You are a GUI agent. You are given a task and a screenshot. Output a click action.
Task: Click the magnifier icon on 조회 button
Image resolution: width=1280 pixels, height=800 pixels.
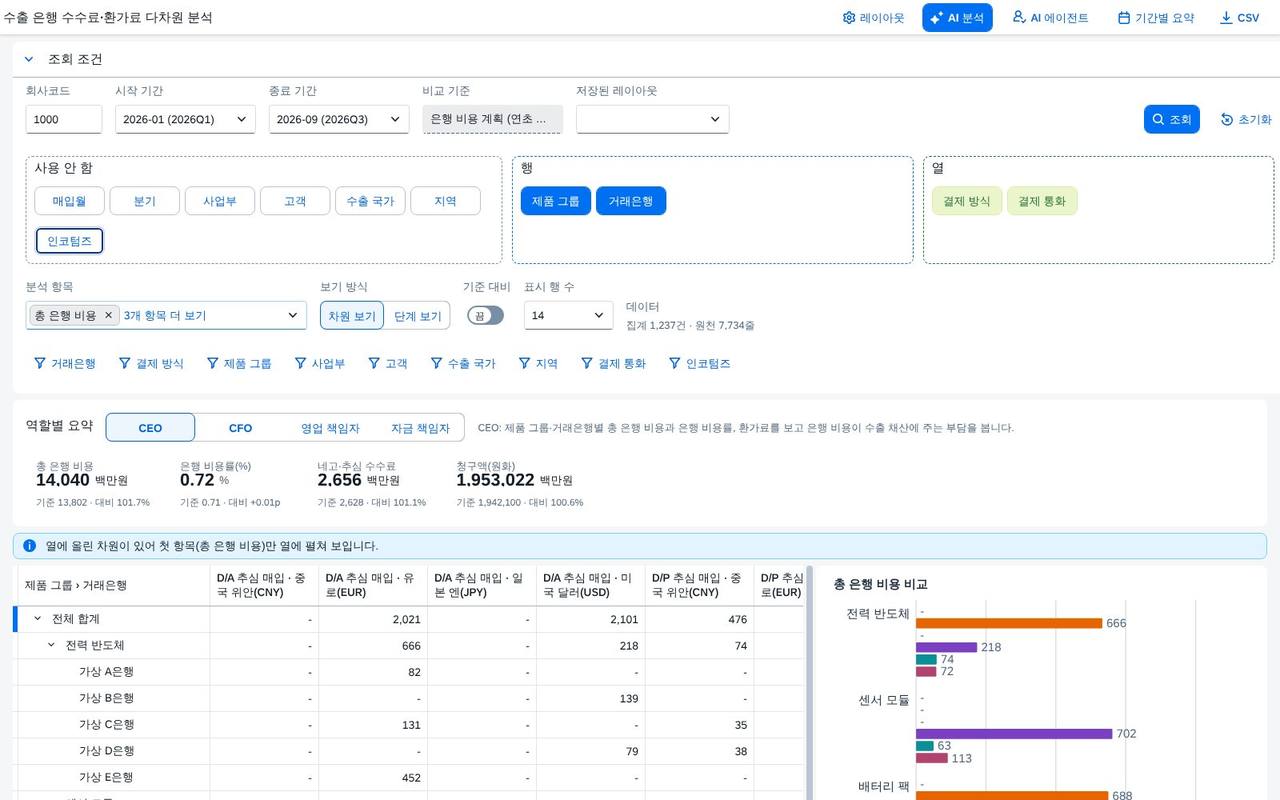(x=1158, y=119)
